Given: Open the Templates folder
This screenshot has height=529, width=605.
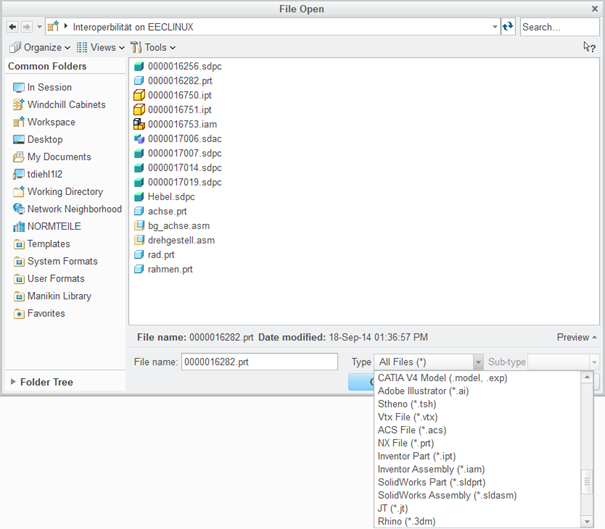Looking at the screenshot, I should coord(42,244).
